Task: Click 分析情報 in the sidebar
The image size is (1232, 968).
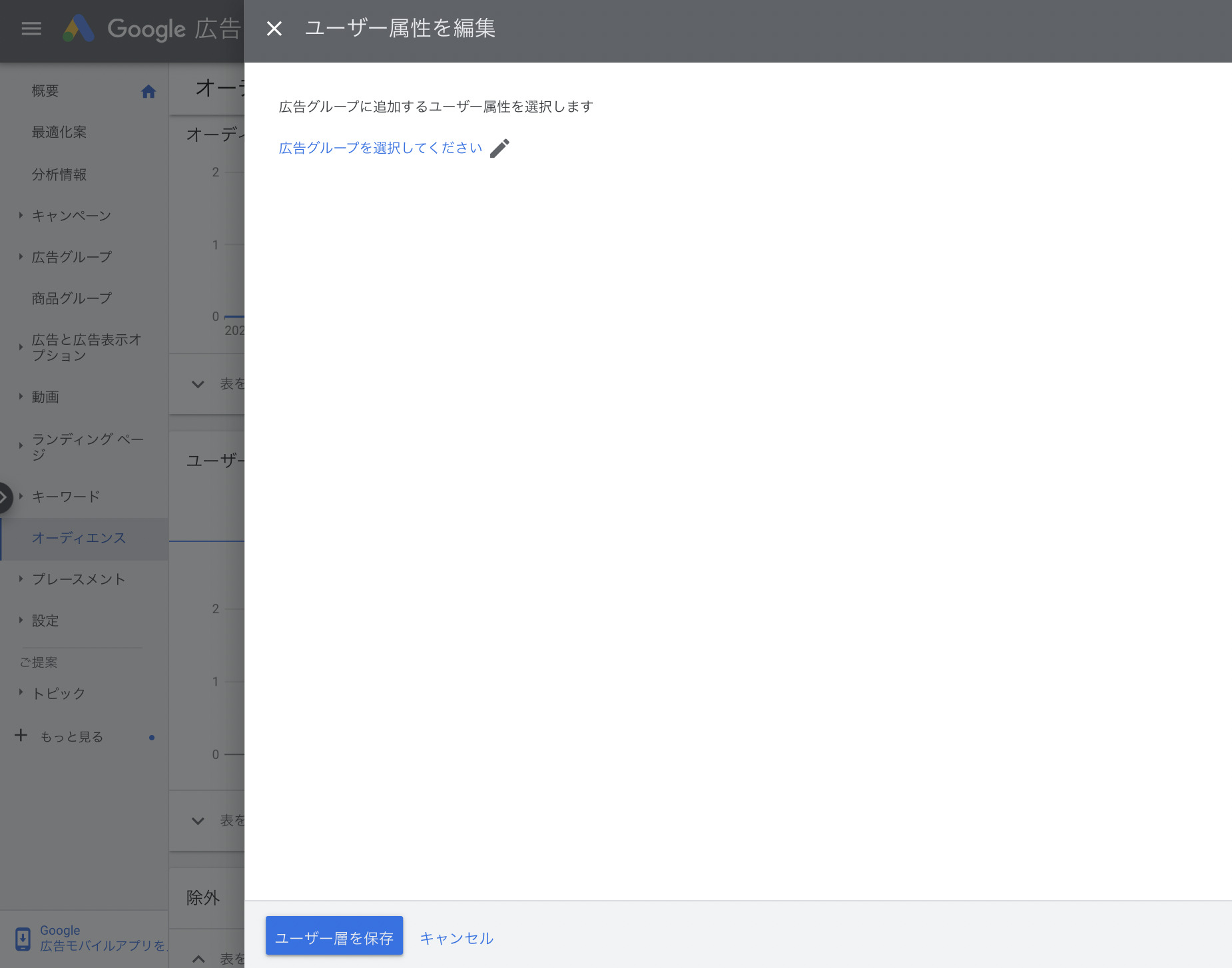Action: point(59,174)
